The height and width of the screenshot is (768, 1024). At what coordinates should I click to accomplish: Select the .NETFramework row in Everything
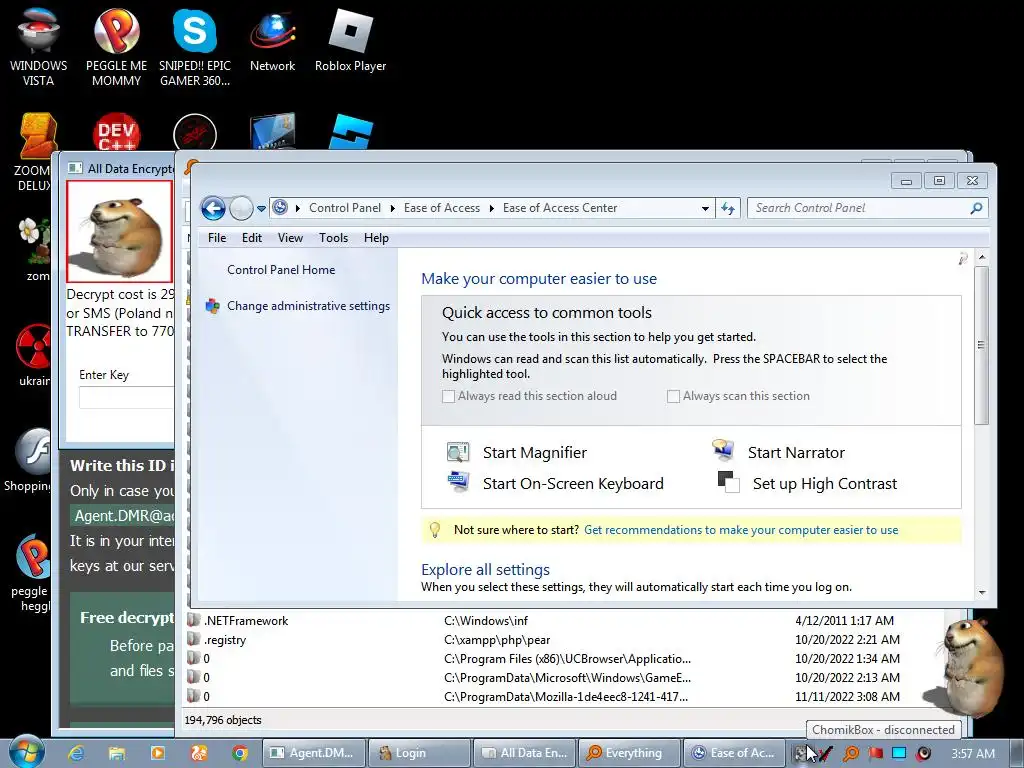point(563,620)
